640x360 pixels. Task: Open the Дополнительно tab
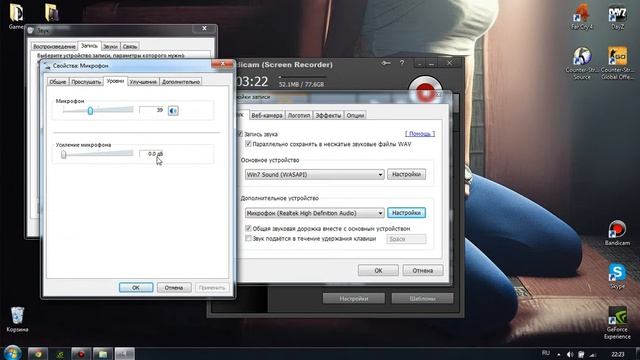[x=180, y=82]
